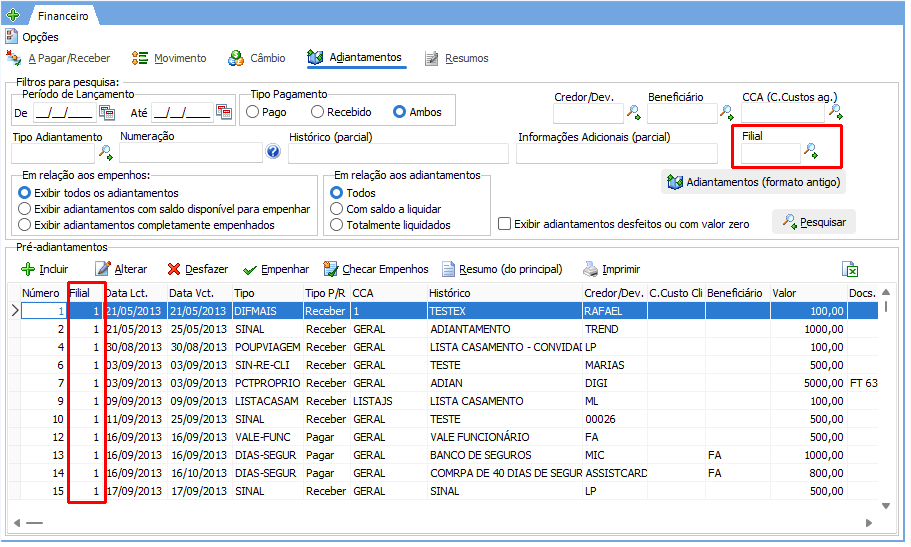Image resolution: width=911 pixels, height=547 pixels.
Task: Click the Histórico (parcial) input field
Action: [x=398, y=153]
